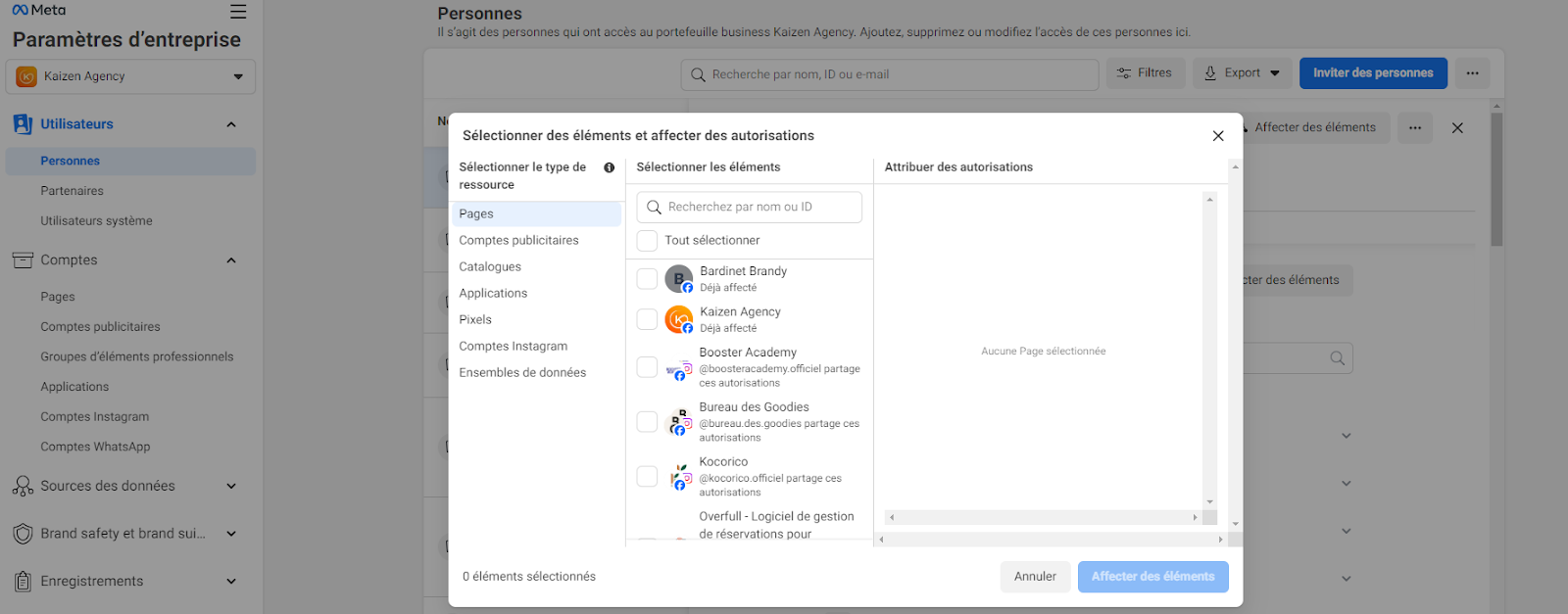Viewport: 1568px width, 614px height.
Task: Click the dialog's outer vertical scrollbar
Action: (1235, 346)
